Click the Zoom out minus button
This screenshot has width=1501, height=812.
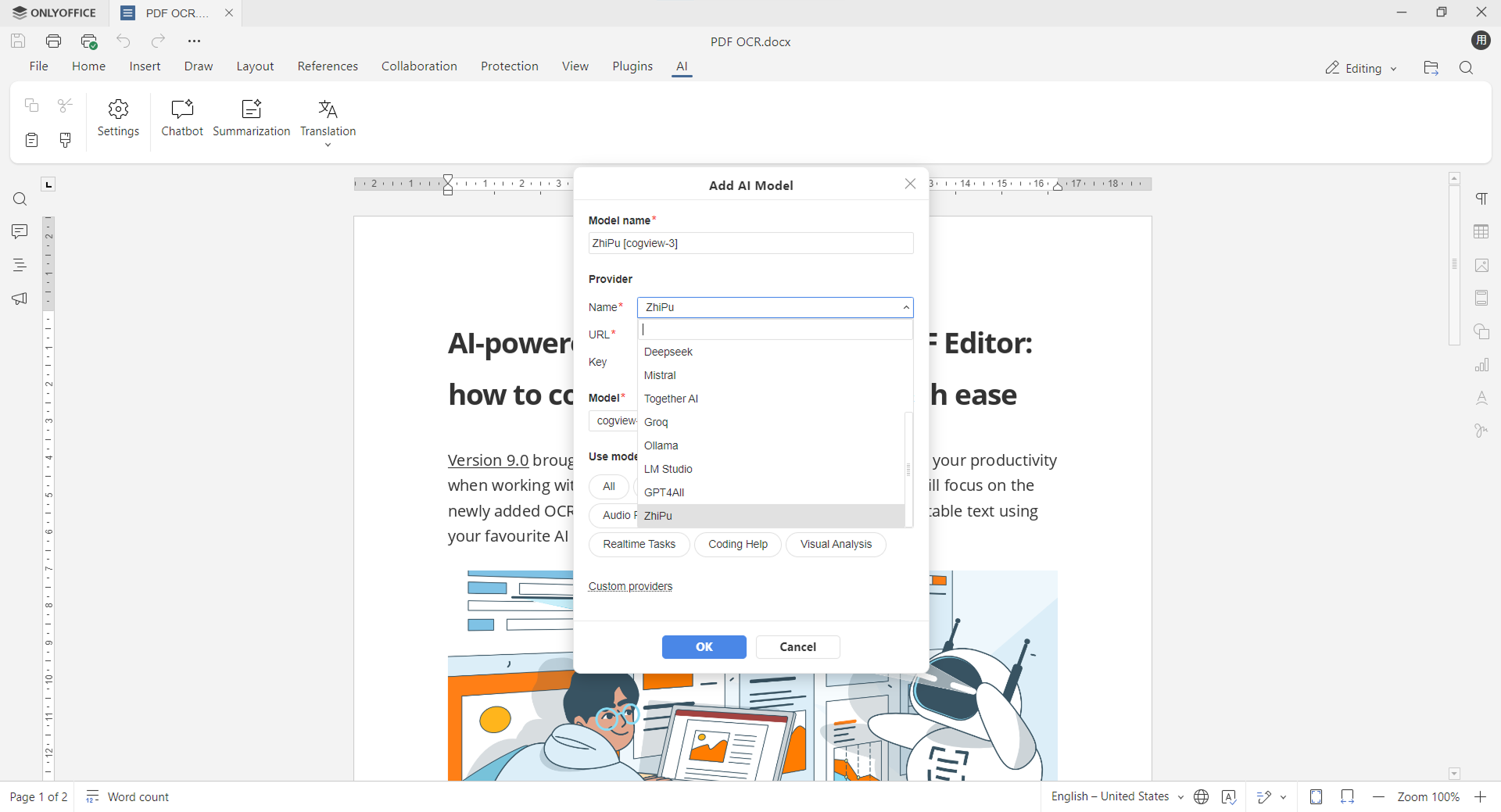point(1378,796)
